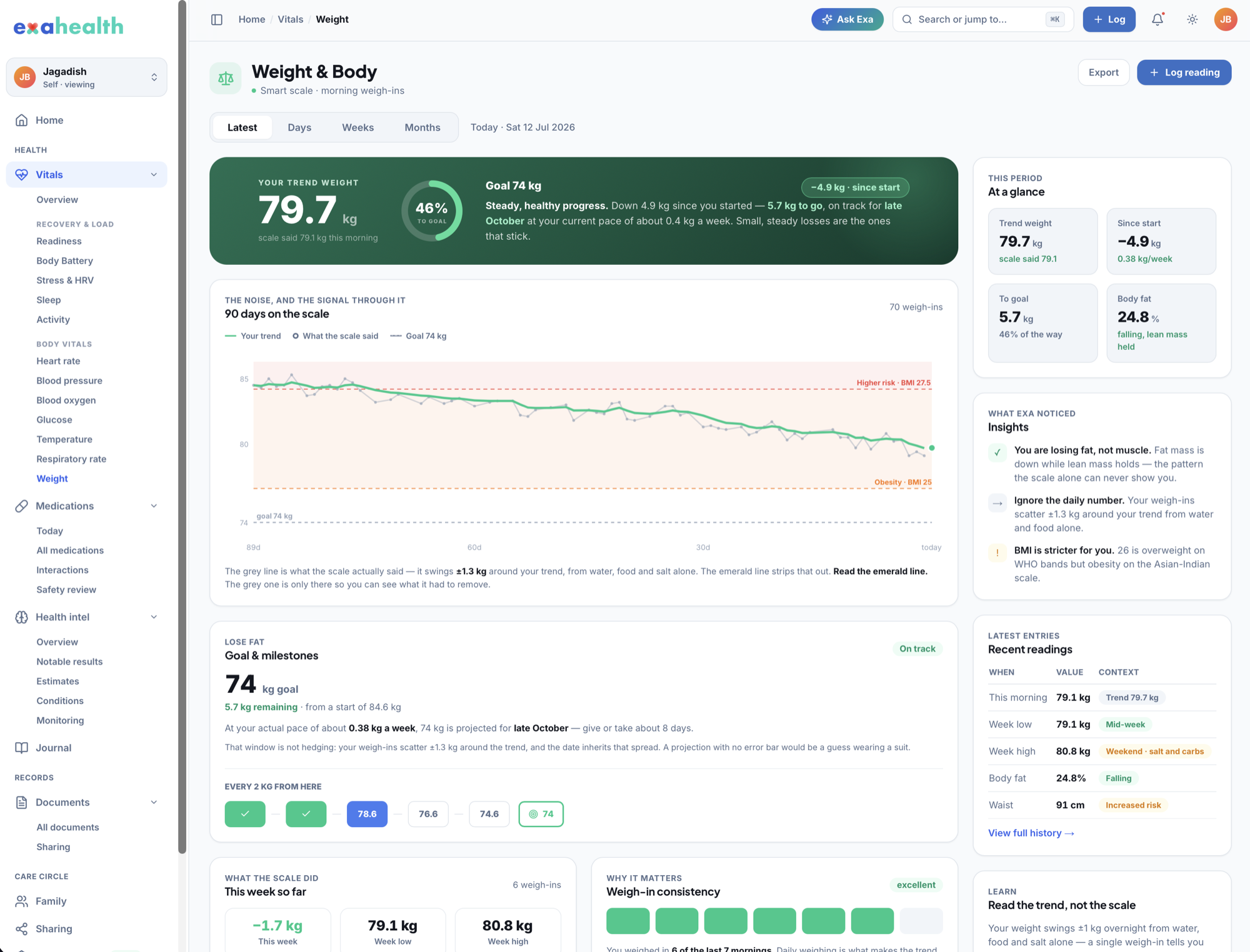Image resolution: width=1250 pixels, height=952 pixels.
Task: Click the first completed milestone checkmark
Action: pyautogui.click(x=245, y=814)
